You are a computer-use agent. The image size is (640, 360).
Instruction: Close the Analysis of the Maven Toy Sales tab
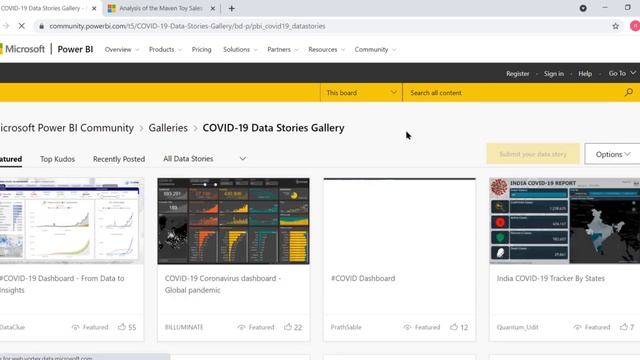click(213, 8)
